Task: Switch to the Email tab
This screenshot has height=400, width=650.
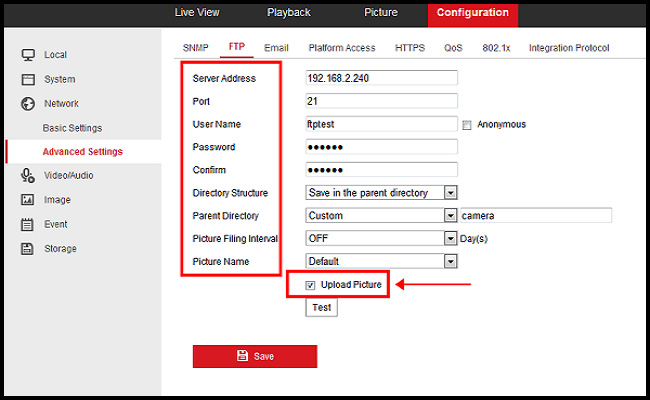Action: 275,47
